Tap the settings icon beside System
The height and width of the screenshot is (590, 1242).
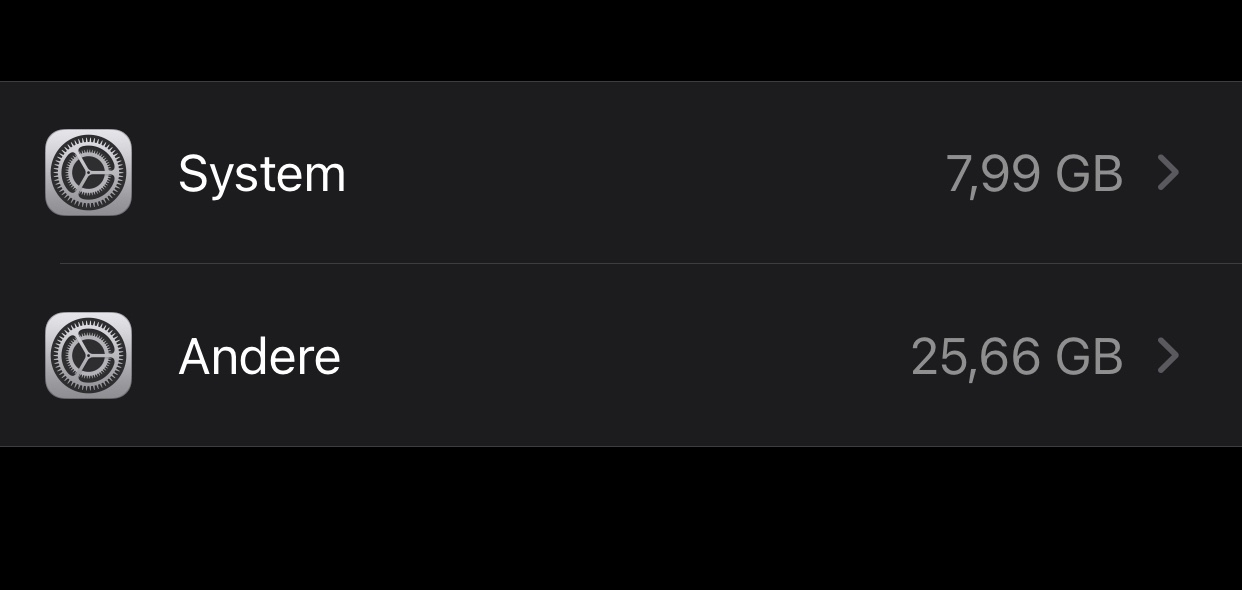(89, 173)
